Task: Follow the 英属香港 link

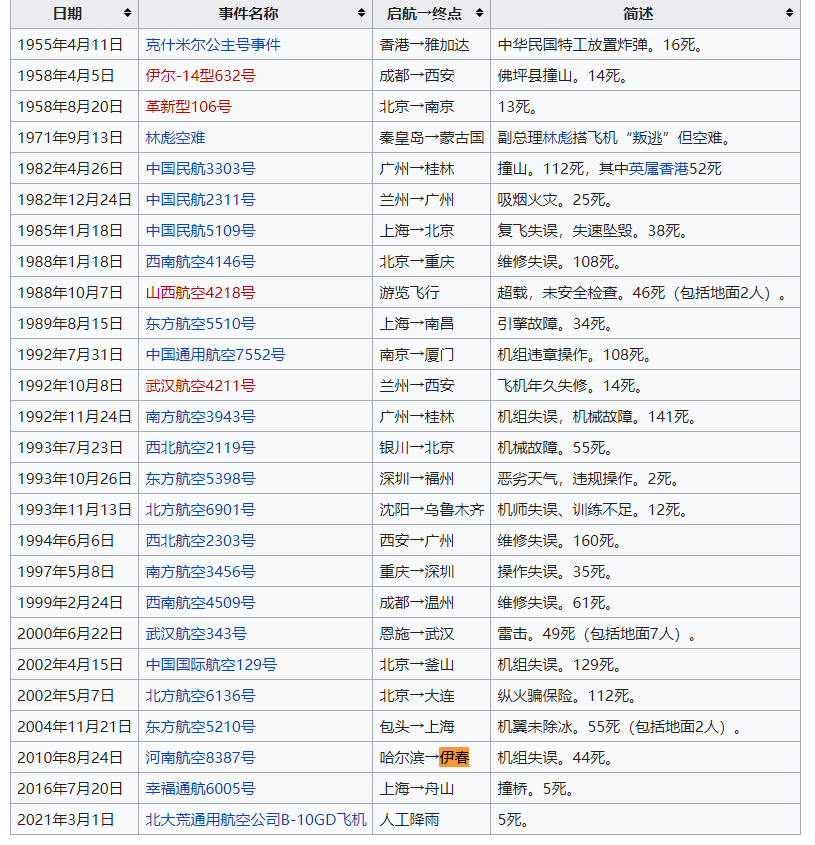Action: click(659, 169)
